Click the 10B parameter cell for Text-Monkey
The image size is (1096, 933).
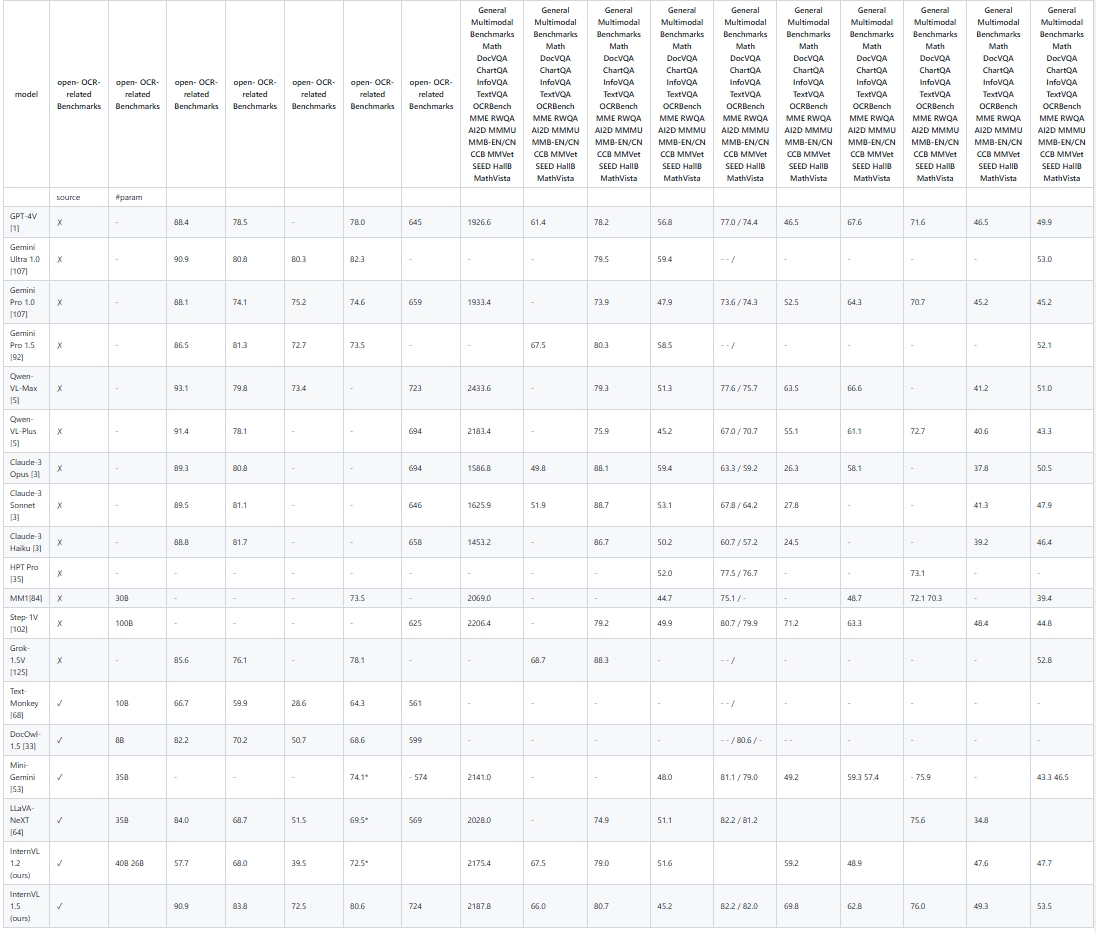coord(138,703)
